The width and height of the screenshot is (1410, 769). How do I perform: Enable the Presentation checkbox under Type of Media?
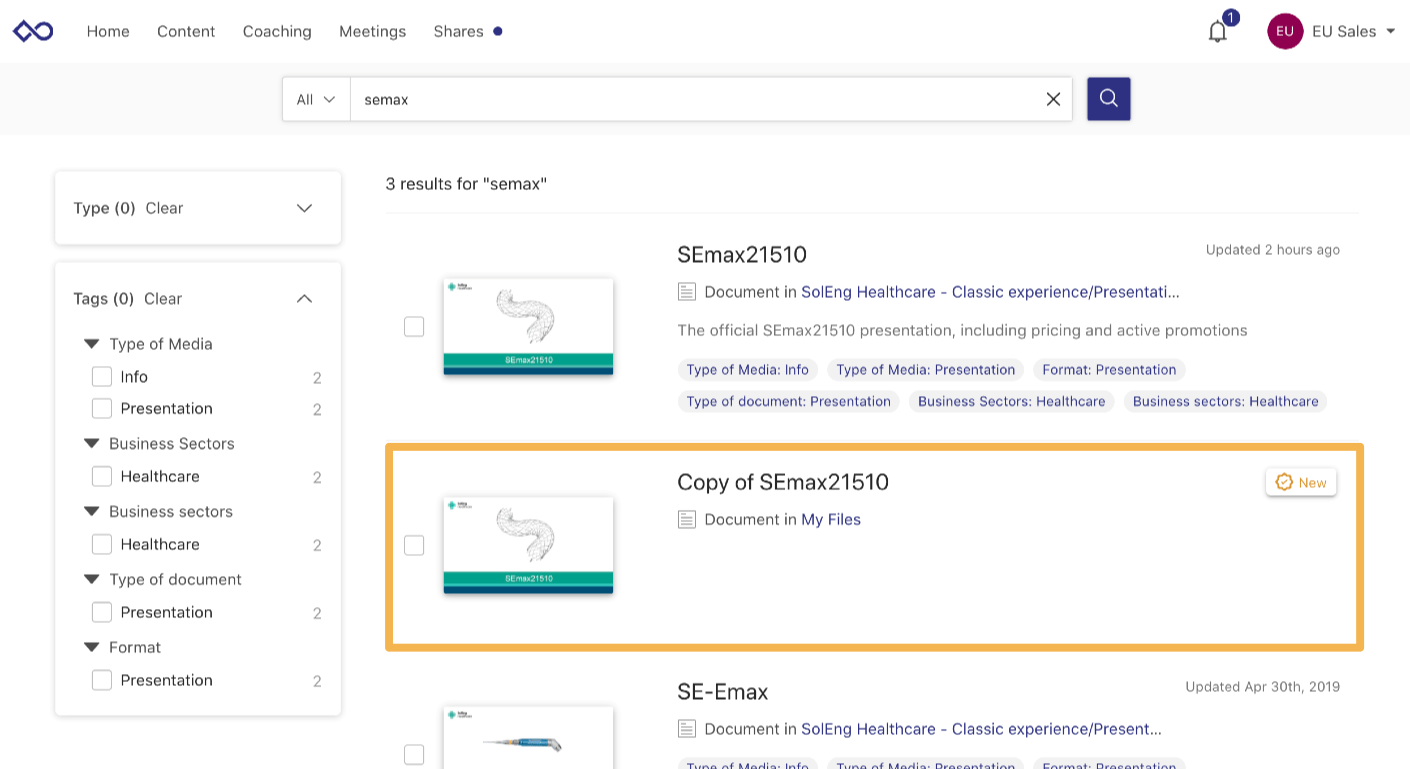101,408
